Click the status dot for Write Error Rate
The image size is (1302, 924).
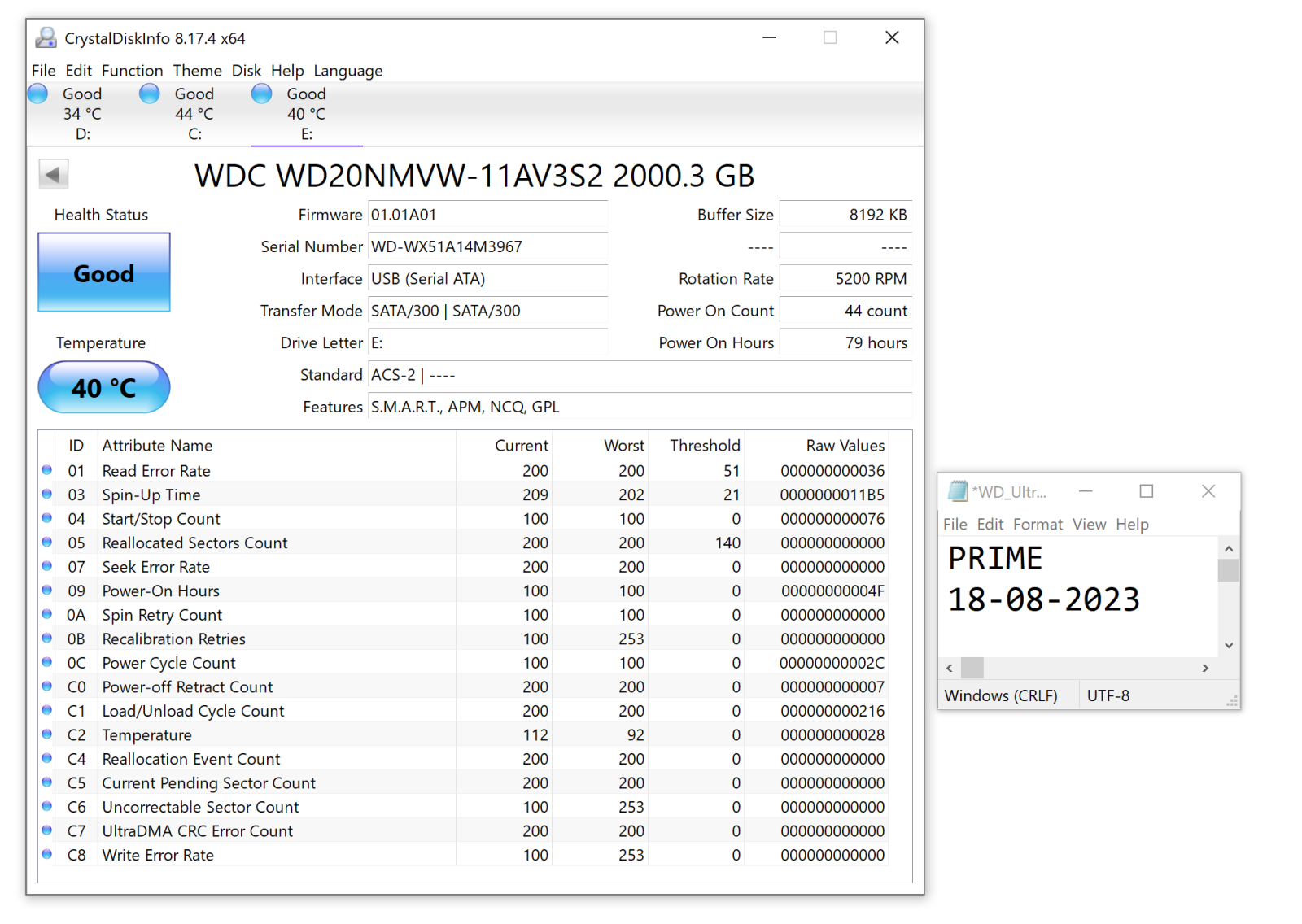47,854
